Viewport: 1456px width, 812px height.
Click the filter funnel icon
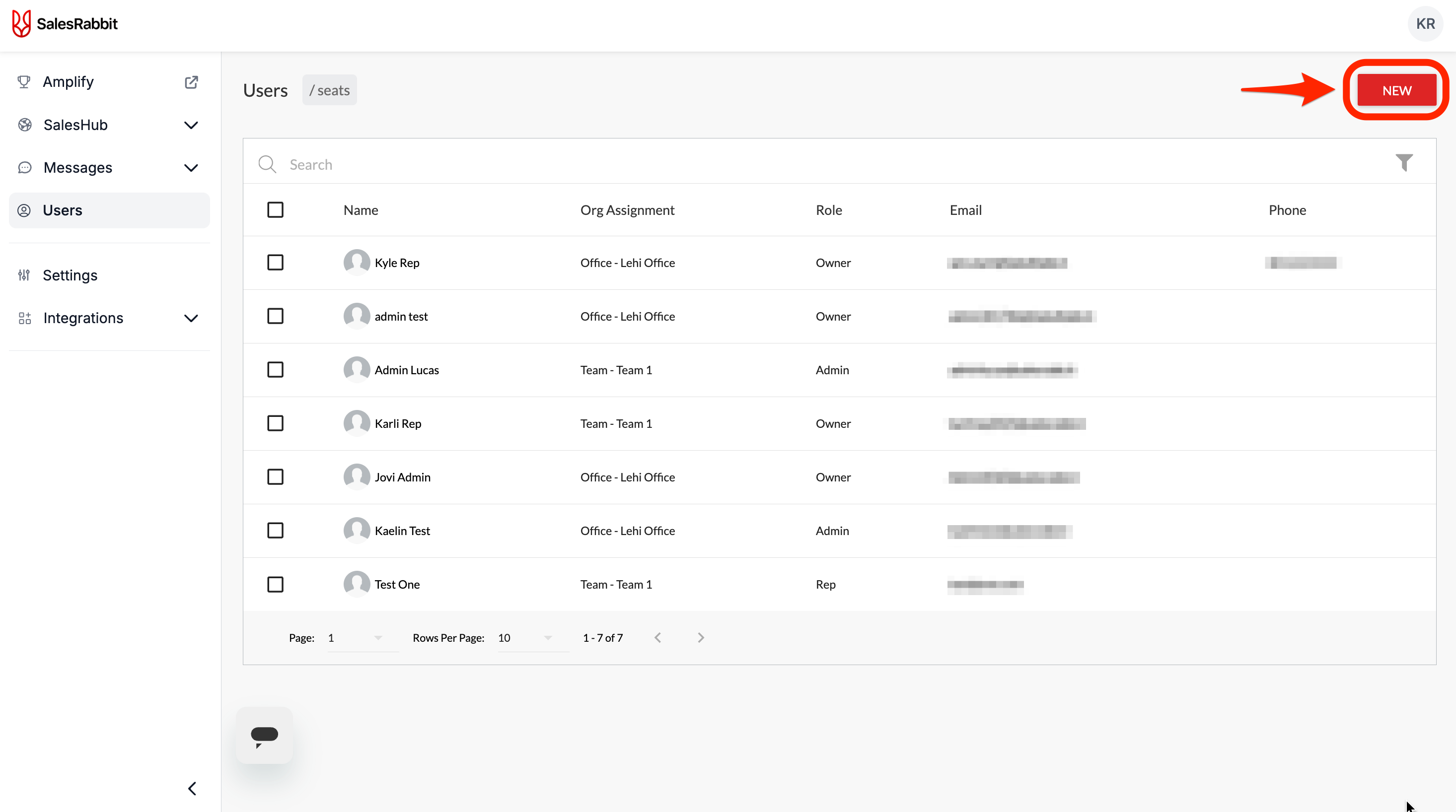[x=1403, y=163]
